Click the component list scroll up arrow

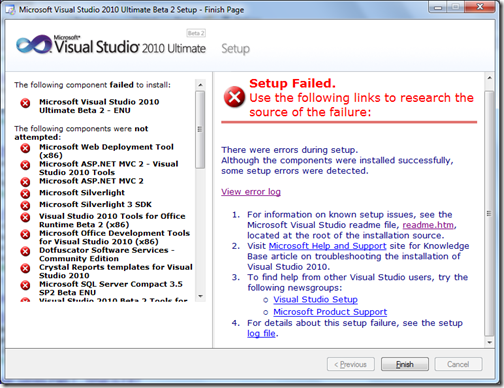pyautogui.click(x=200, y=85)
